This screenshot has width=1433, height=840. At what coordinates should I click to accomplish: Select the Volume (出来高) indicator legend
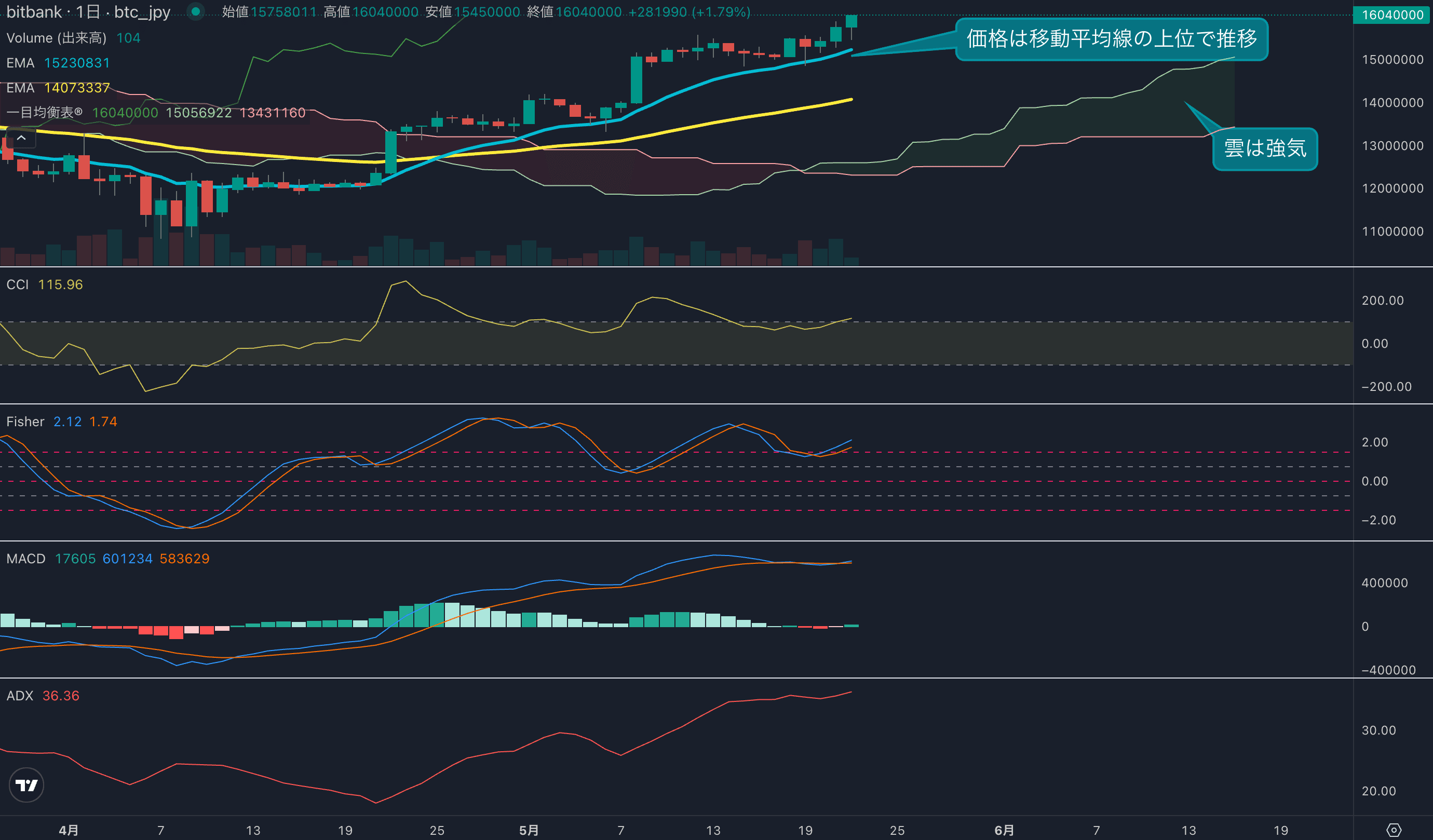(56, 38)
